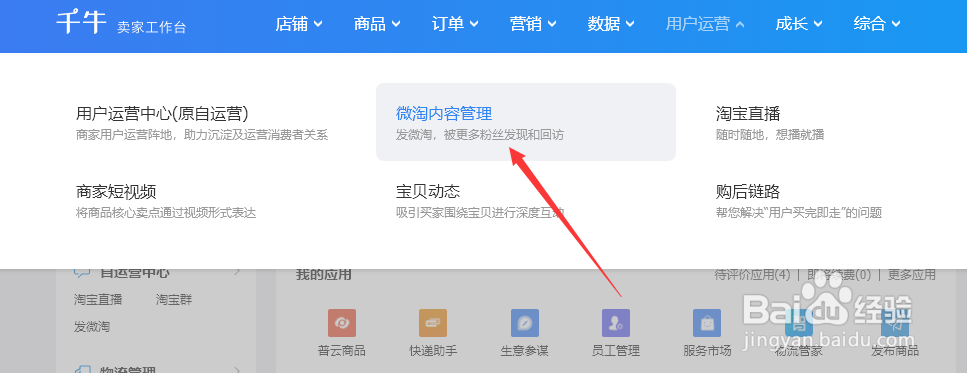
Task: Expand the 营销 dropdown menu
Action: pos(533,24)
